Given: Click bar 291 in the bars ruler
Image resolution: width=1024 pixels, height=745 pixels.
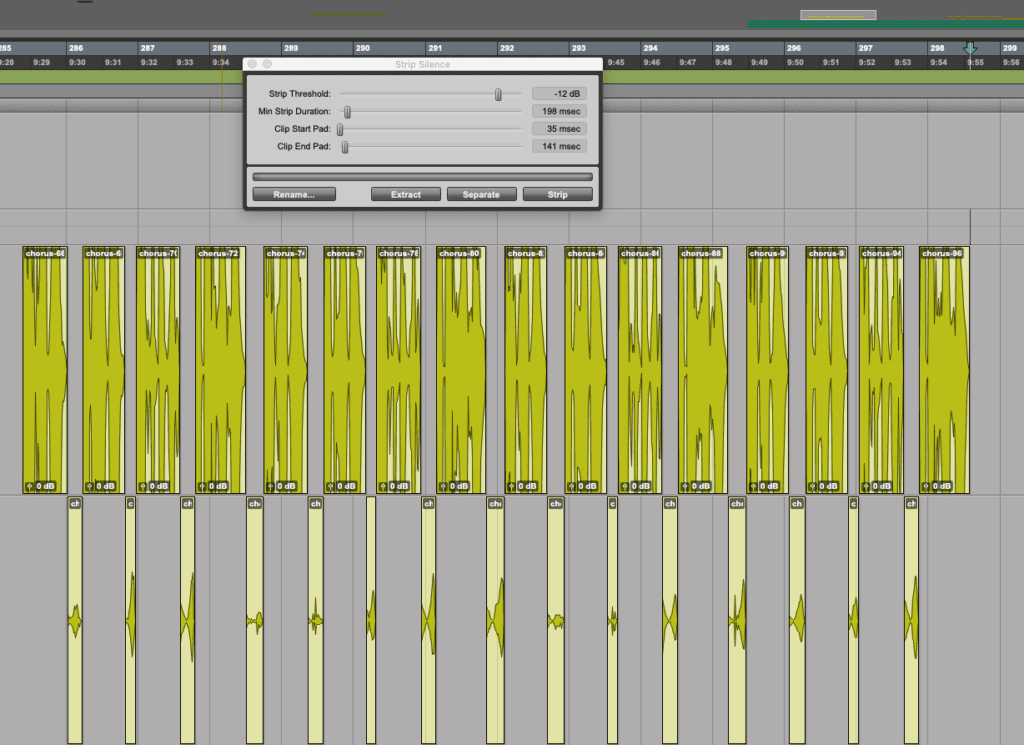Looking at the screenshot, I should (x=435, y=48).
